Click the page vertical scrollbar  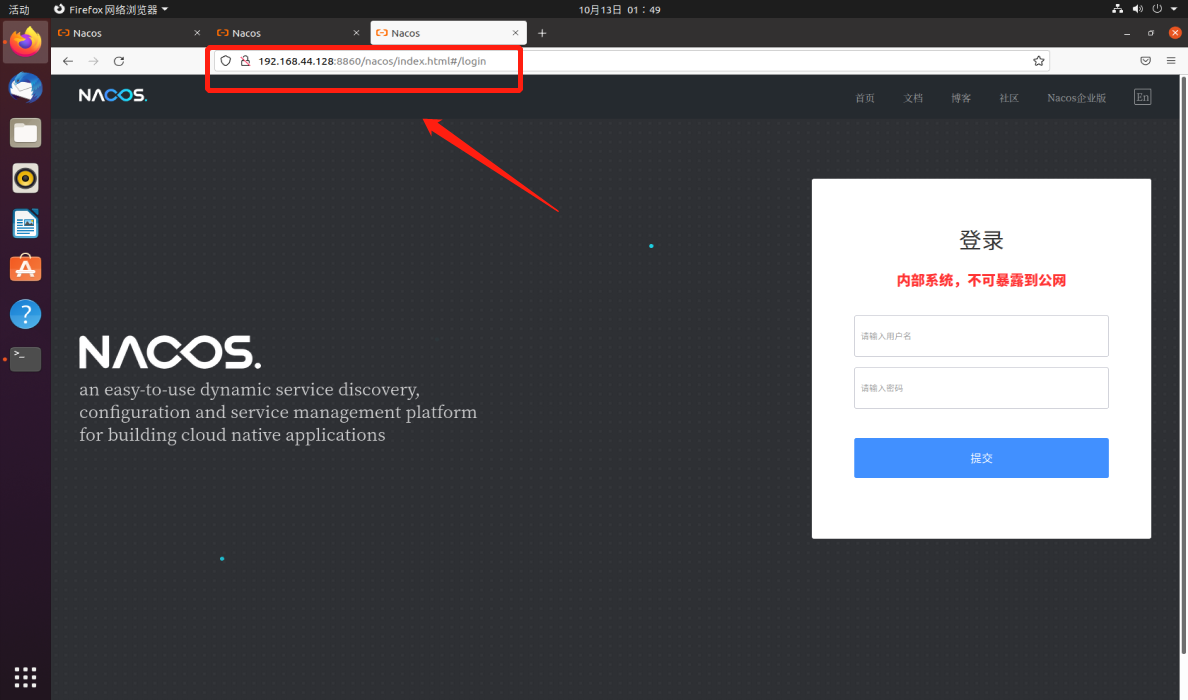coord(1183,364)
